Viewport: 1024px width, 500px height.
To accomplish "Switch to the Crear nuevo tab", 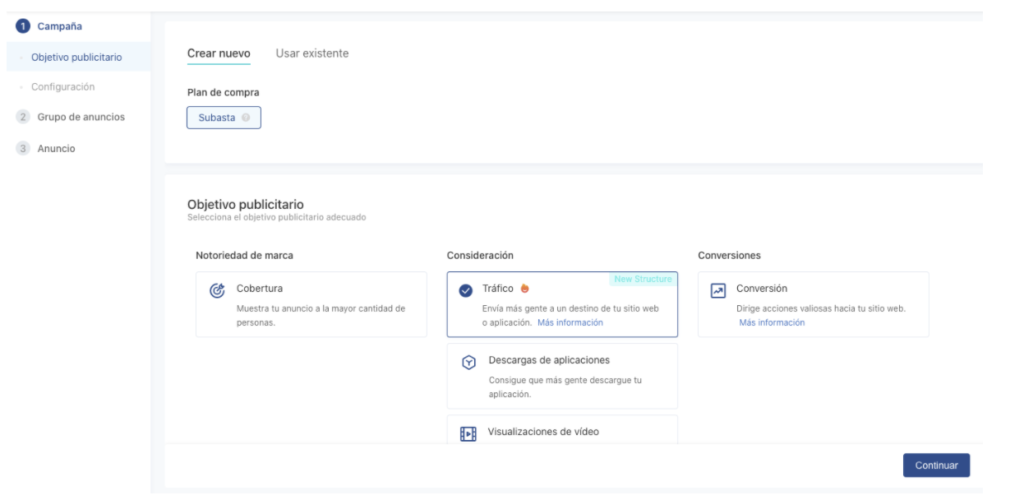I will click(219, 54).
